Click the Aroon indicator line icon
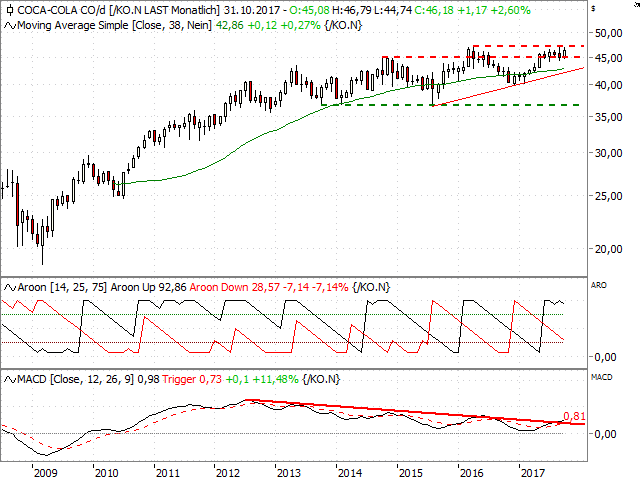 pos(9,287)
